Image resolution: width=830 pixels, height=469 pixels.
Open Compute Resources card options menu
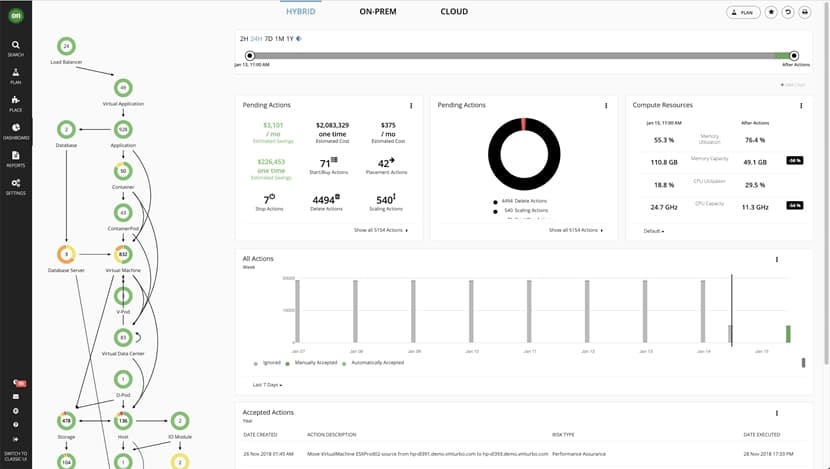[x=801, y=106]
